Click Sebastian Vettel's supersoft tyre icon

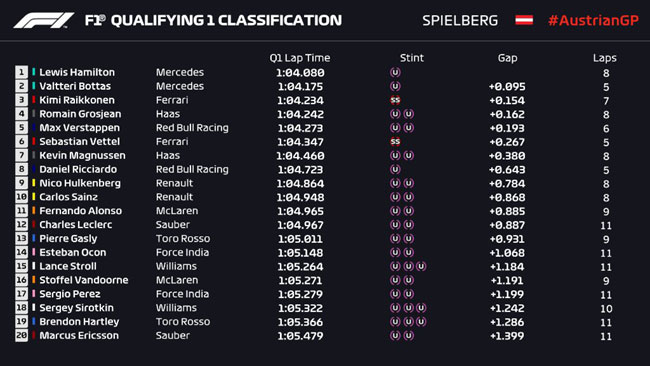click(395, 141)
